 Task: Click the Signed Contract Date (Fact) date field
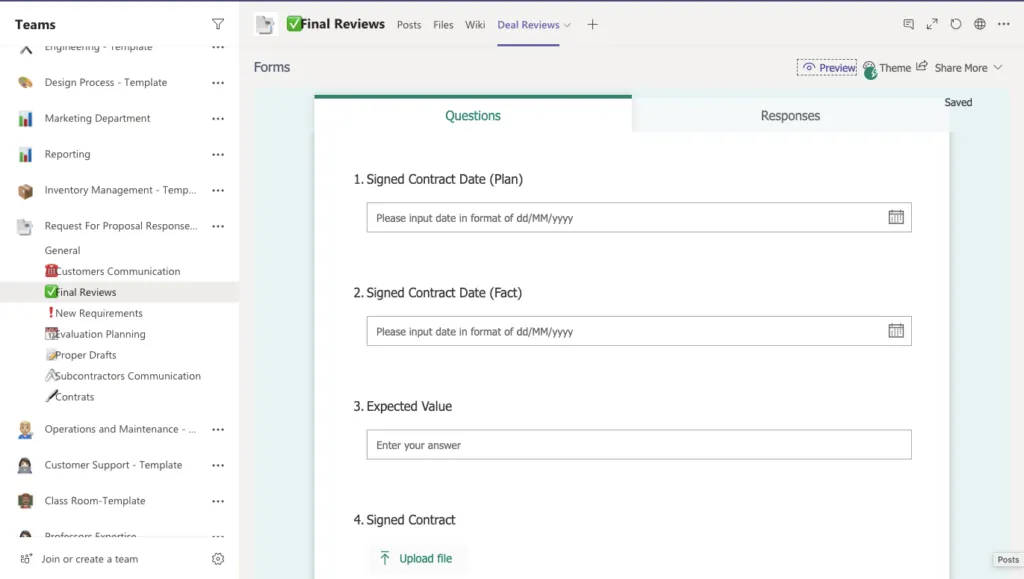tap(639, 331)
